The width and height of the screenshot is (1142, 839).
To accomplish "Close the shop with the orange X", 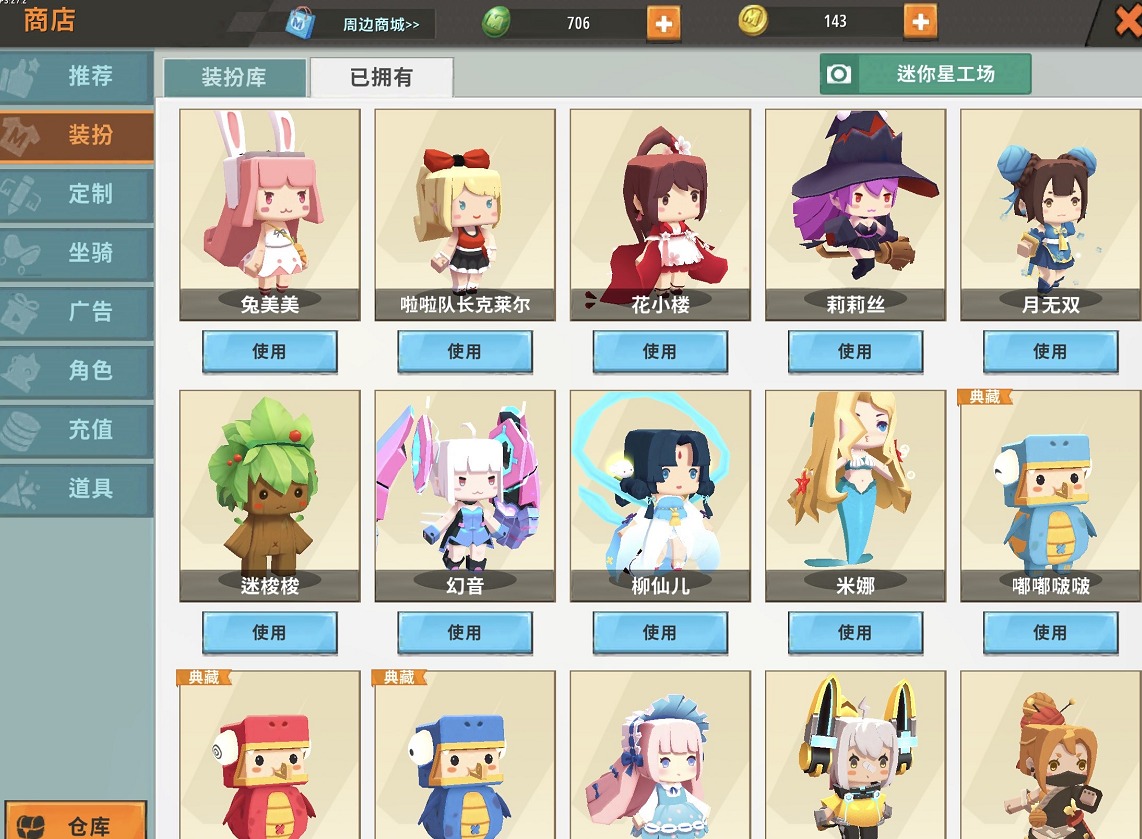I will [1130, 22].
